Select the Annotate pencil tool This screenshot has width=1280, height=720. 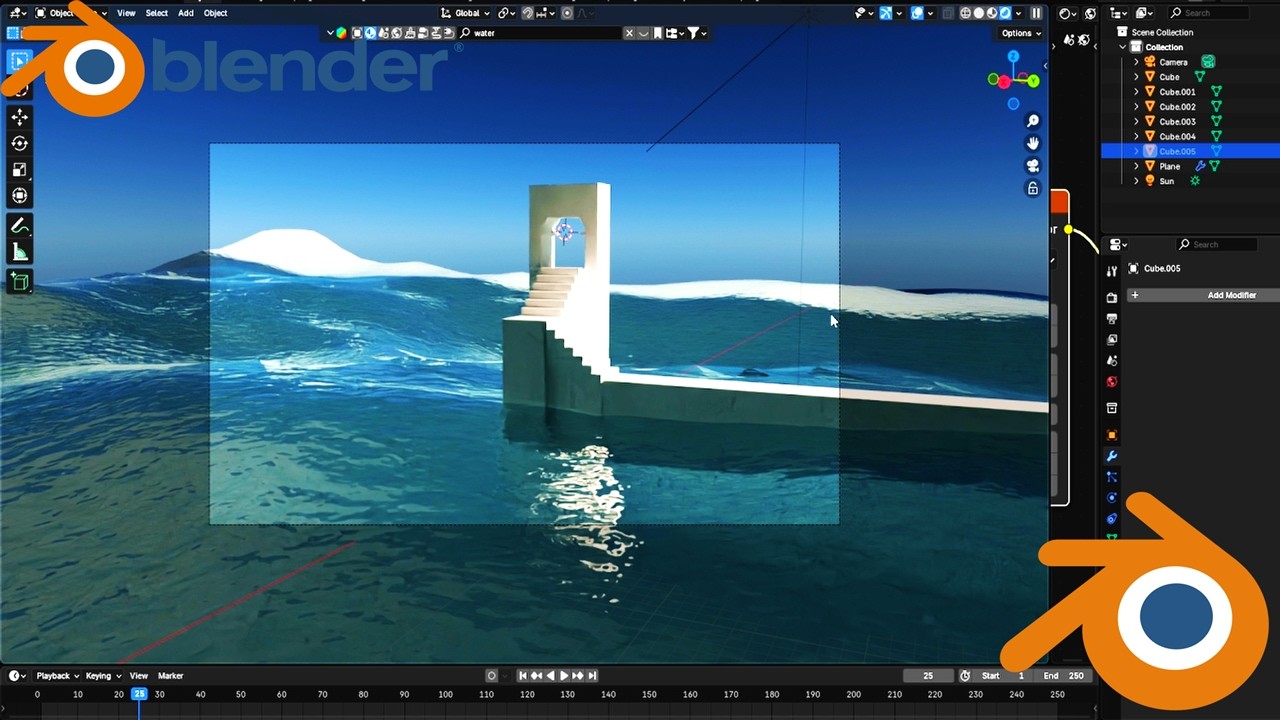pos(20,226)
